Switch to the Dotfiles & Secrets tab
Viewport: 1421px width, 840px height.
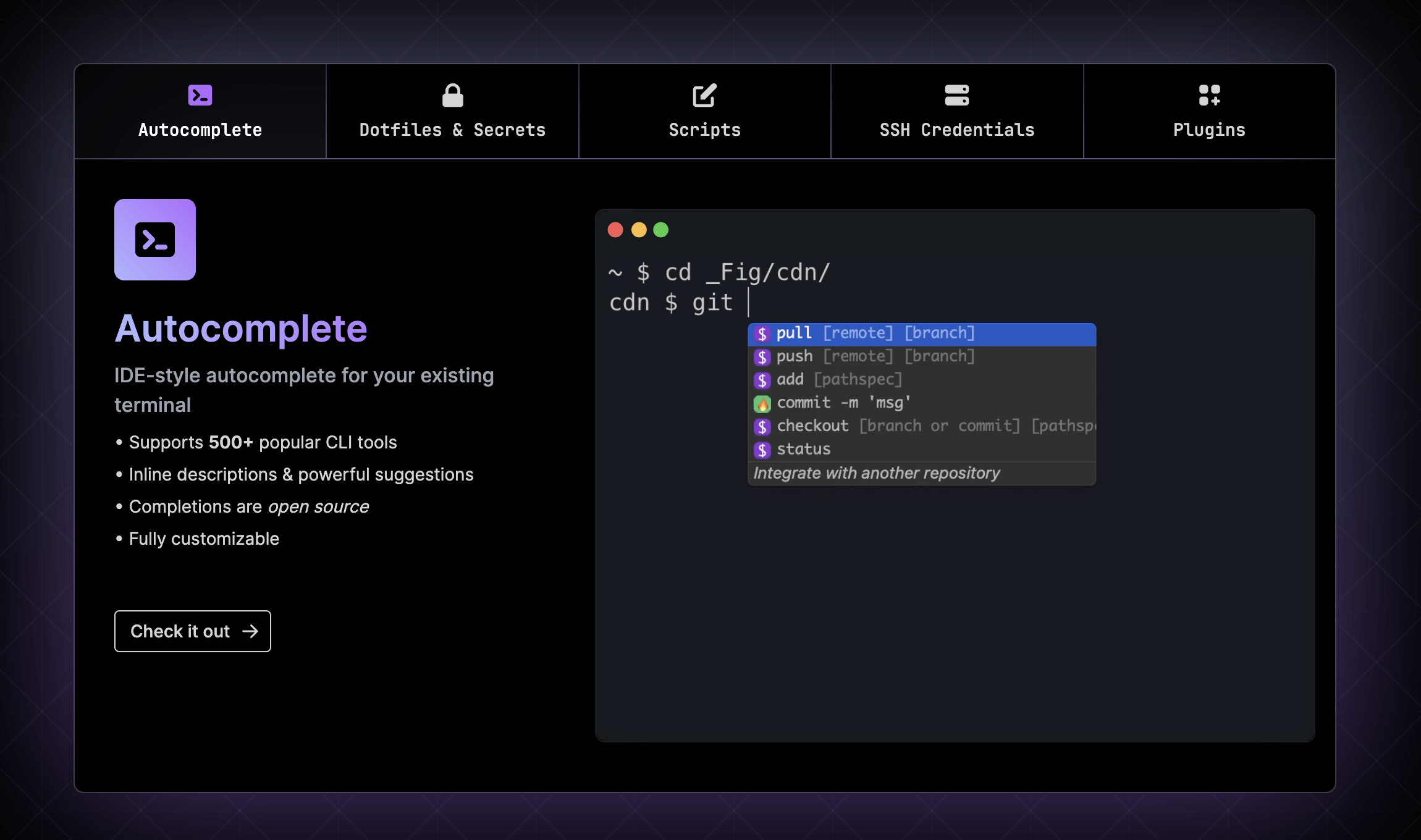452,130
